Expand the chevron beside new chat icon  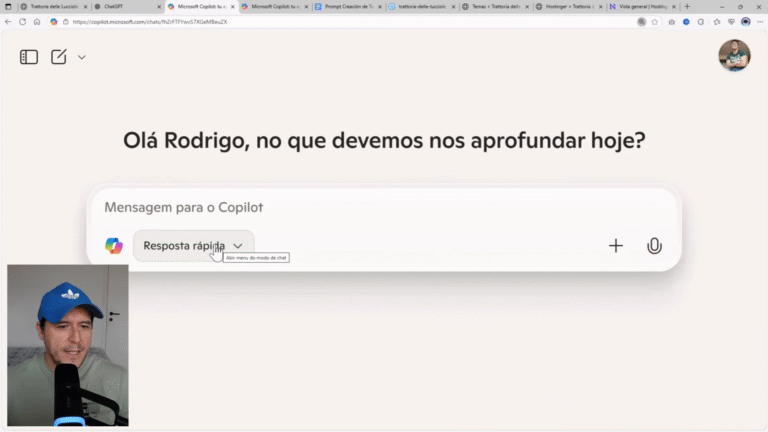coord(82,57)
